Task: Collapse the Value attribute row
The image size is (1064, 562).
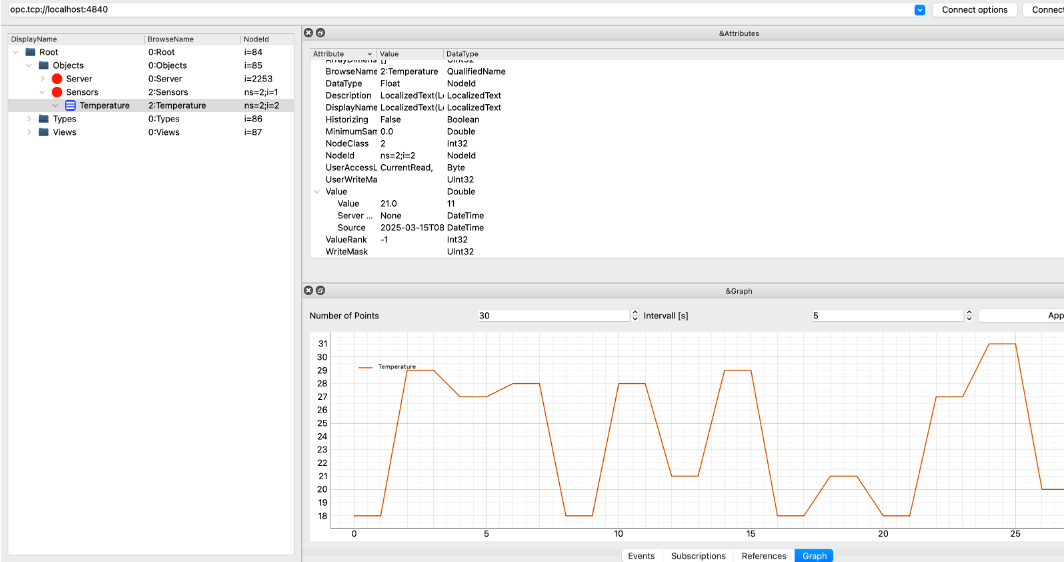Action: coord(317,191)
